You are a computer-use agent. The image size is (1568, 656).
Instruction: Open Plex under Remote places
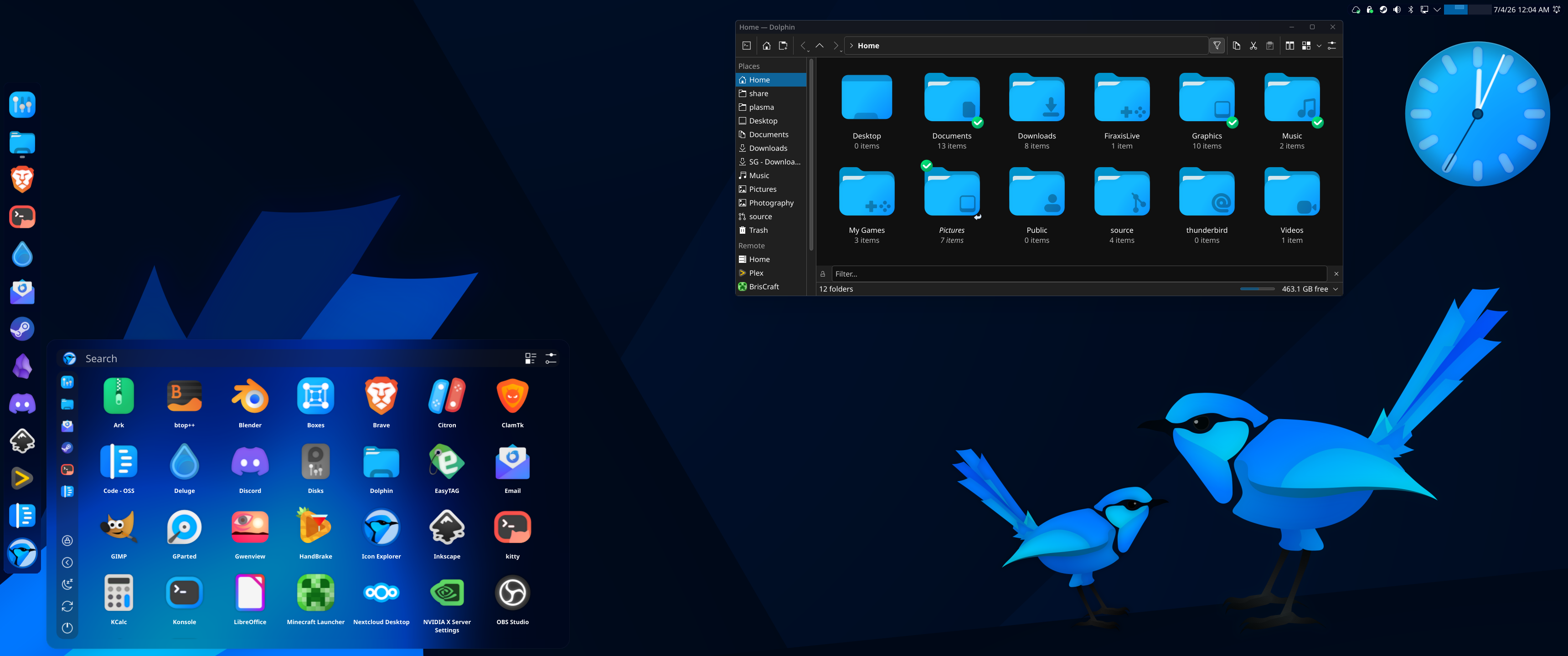coord(771,273)
